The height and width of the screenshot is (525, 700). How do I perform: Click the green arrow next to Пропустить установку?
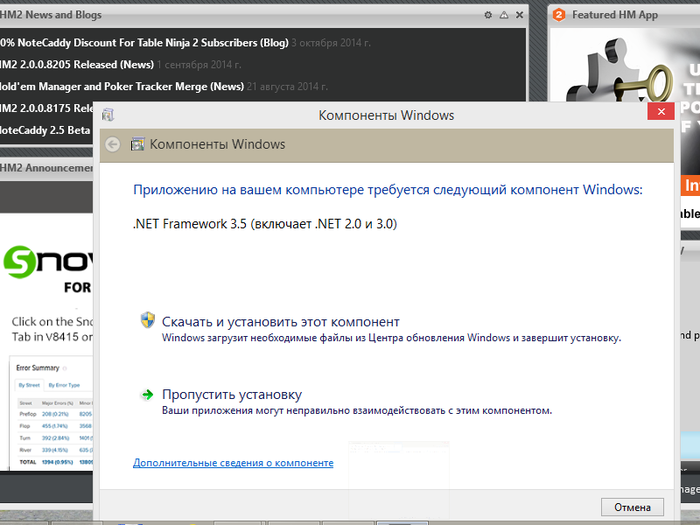(x=147, y=395)
